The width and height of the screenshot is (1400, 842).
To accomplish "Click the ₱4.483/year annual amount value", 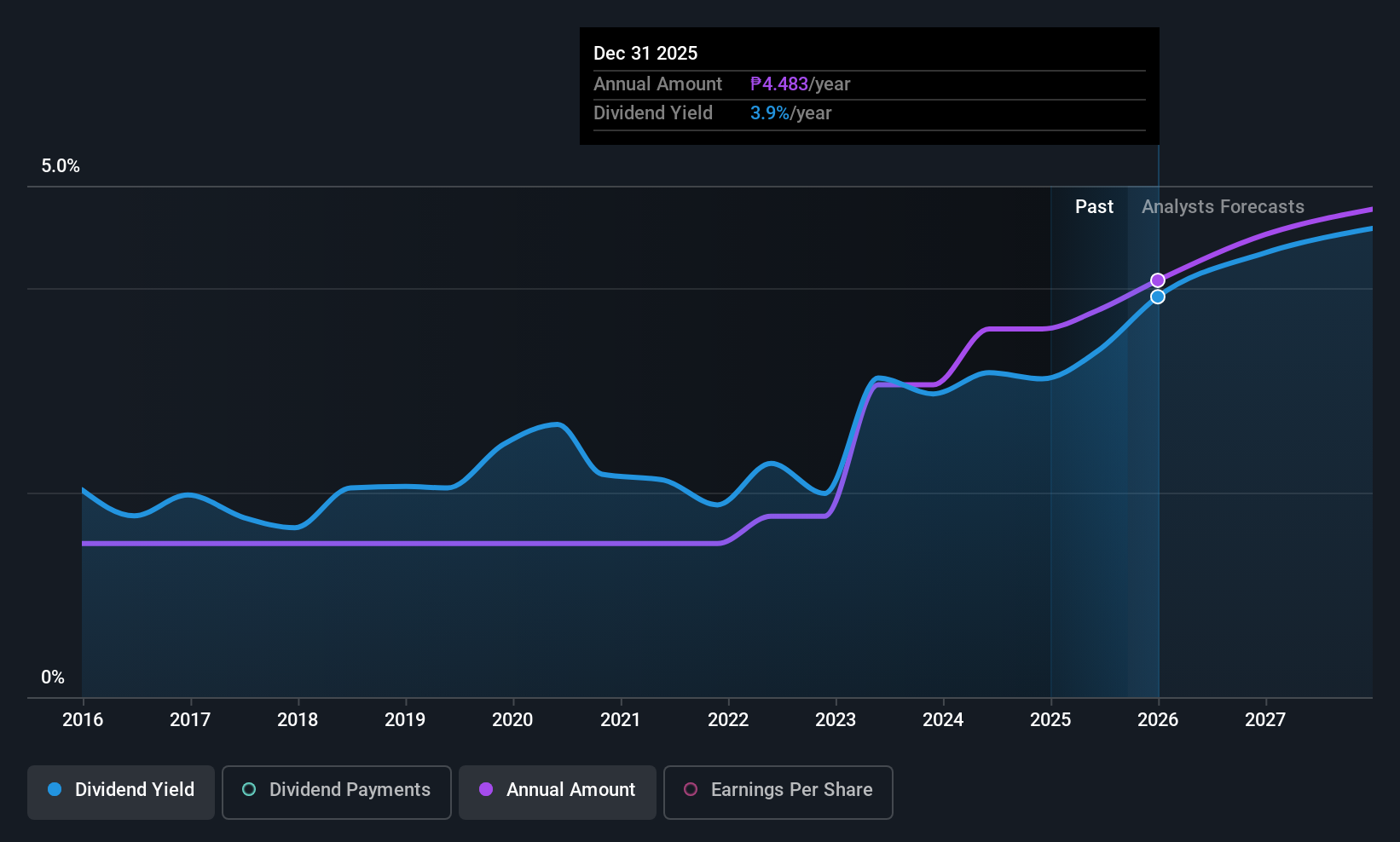I will pos(800,84).
